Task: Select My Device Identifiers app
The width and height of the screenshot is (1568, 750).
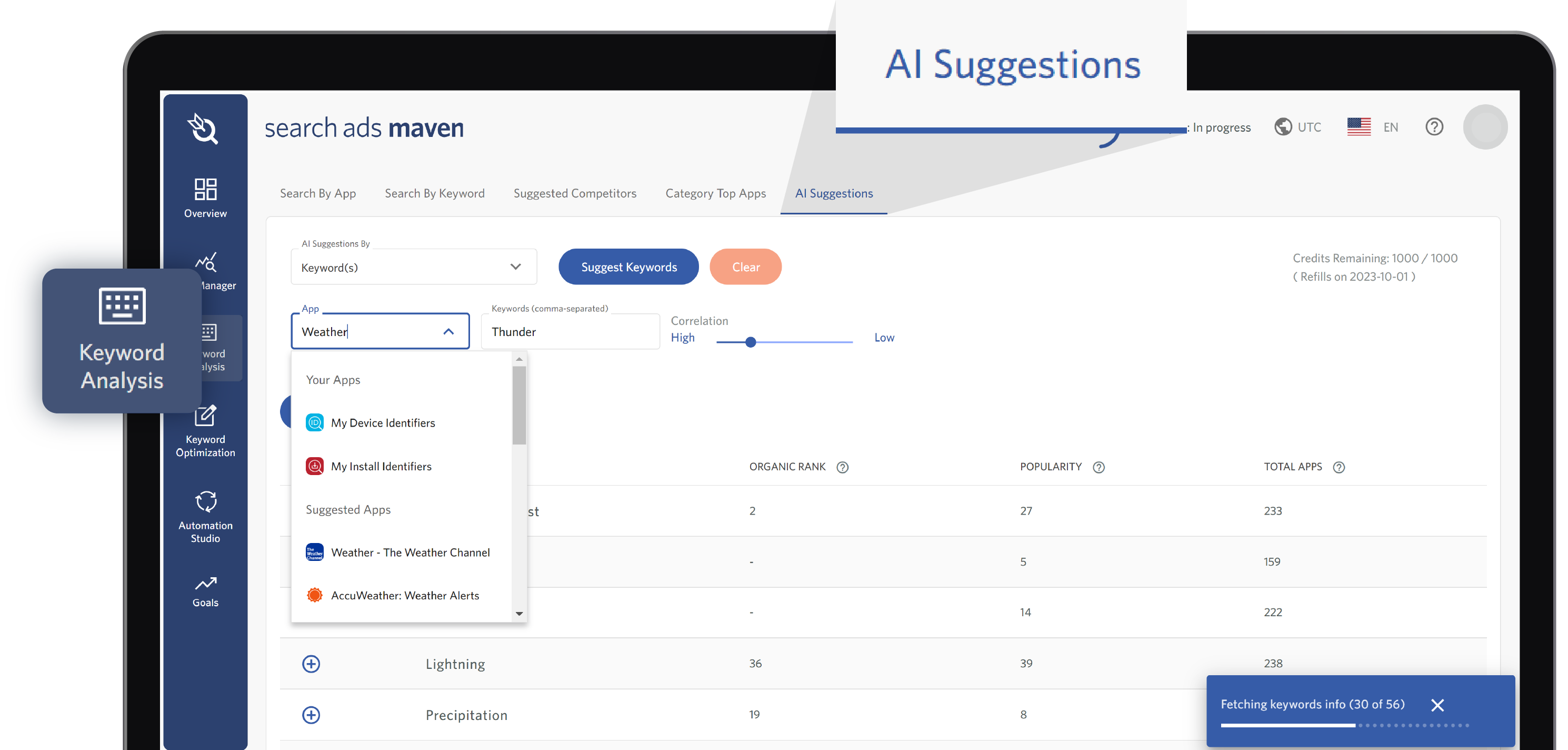Action: pos(402,423)
